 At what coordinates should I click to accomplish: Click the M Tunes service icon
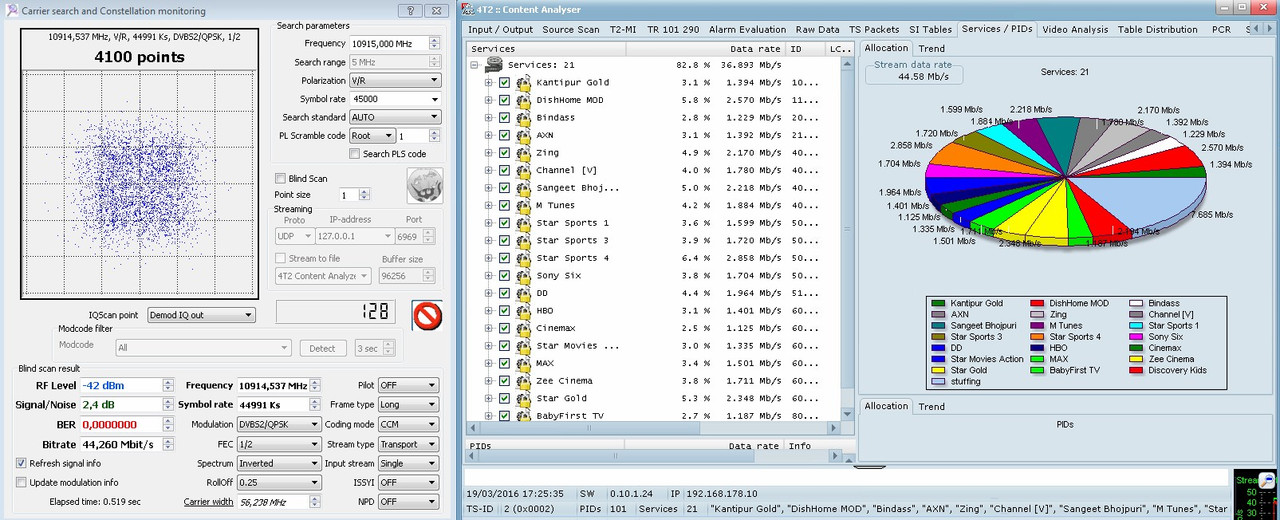pos(523,205)
